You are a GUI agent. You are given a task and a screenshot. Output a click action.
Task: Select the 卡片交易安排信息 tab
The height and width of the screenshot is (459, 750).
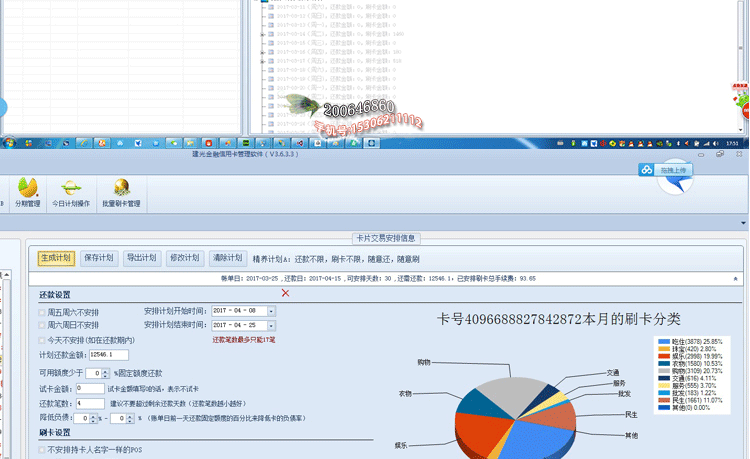[385, 238]
